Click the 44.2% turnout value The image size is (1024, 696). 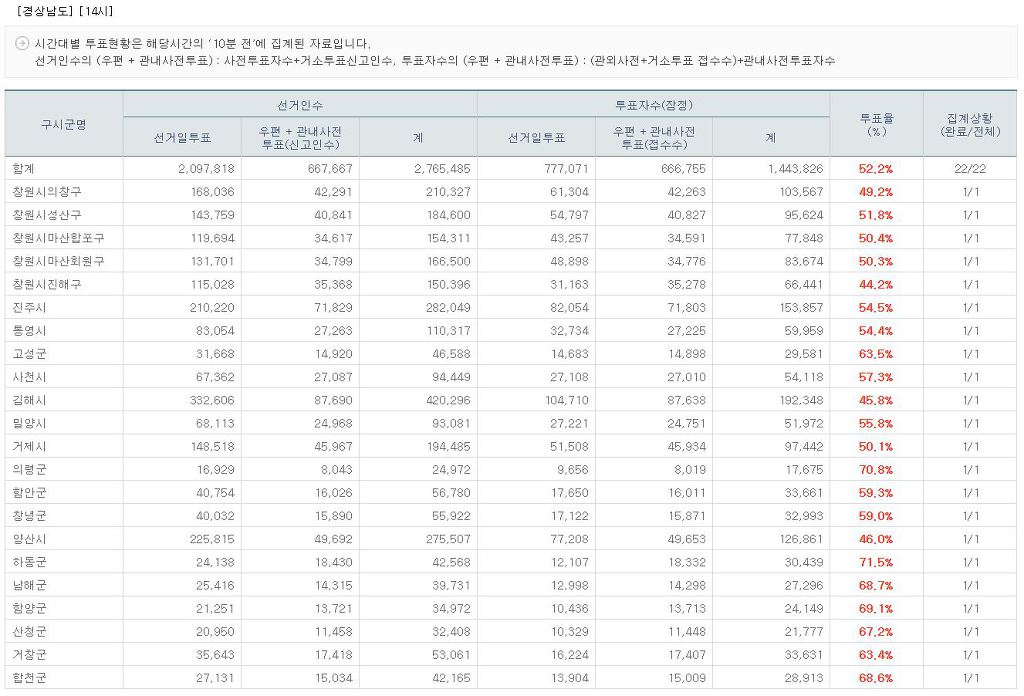(x=876, y=285)
